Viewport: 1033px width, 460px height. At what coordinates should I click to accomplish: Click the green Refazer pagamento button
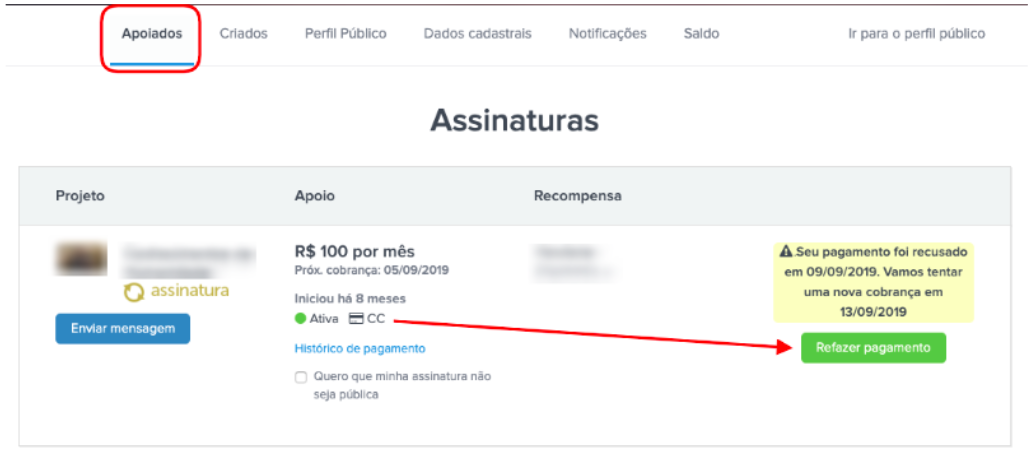coord(874,347)
